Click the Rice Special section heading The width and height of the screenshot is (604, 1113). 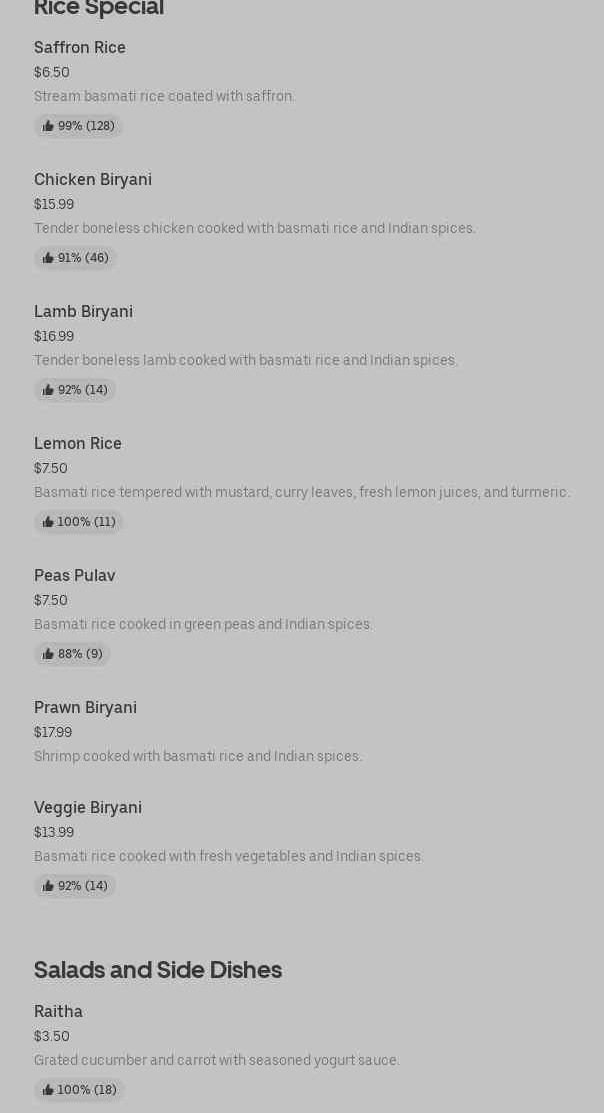tap(99, 8)
